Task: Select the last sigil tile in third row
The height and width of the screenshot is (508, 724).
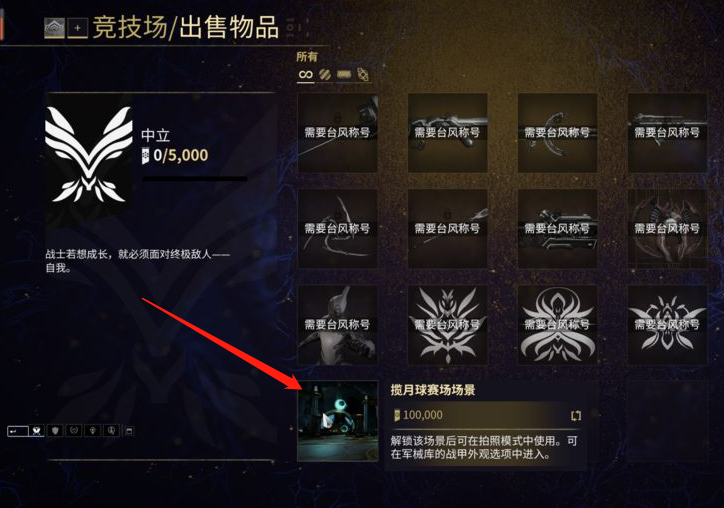Action: click(667, 325)
